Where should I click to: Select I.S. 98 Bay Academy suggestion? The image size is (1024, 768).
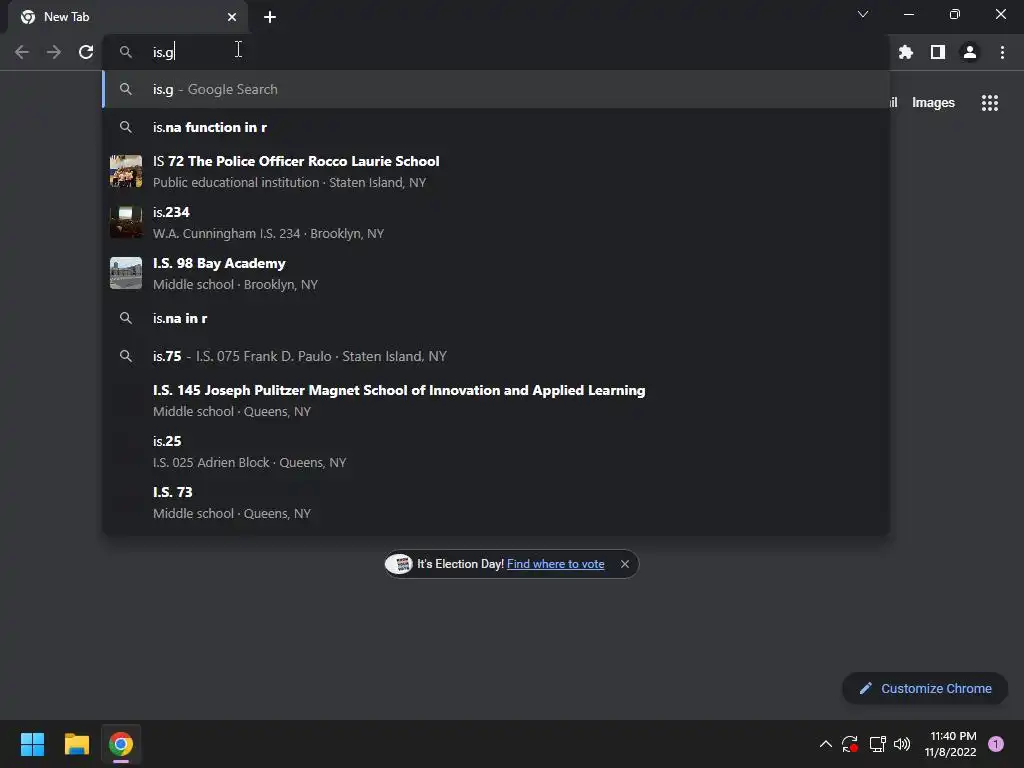point(496,273)
